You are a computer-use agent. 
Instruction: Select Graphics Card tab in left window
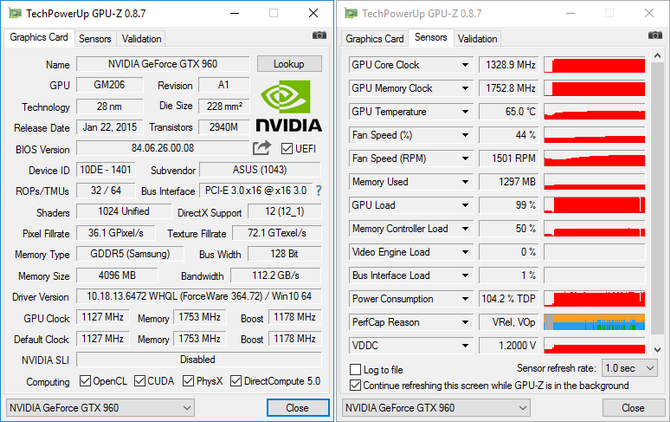pos(39,38)
